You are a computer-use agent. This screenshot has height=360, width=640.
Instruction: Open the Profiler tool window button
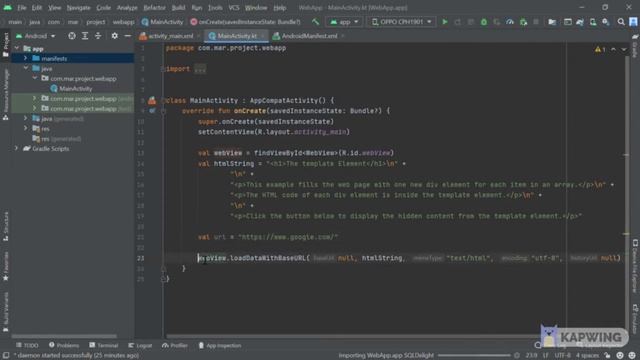pos(174,345)
